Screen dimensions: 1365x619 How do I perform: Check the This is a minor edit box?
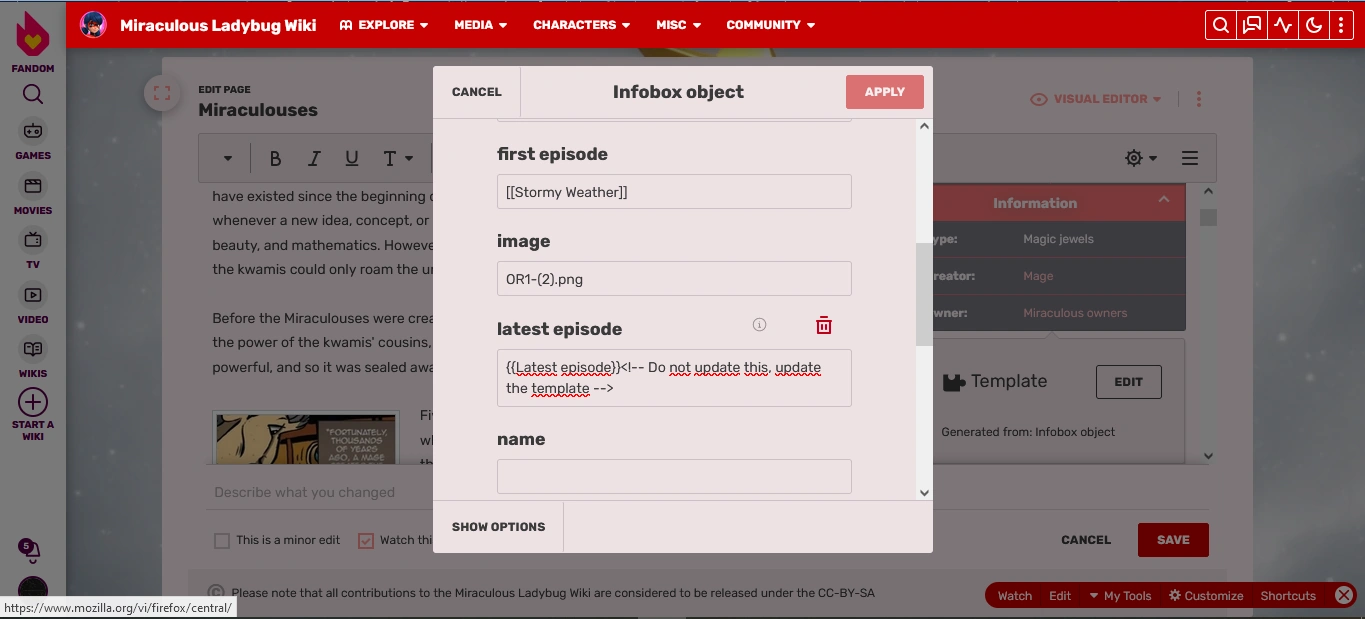pos(222,540)
